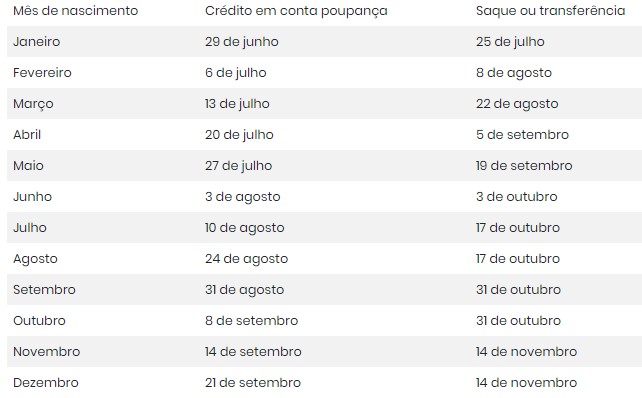Image resolution: width=642 pixels, height=398 pixels.
Task: Select the '25 de julho' withdrawal date
Action: pos(510,42)
